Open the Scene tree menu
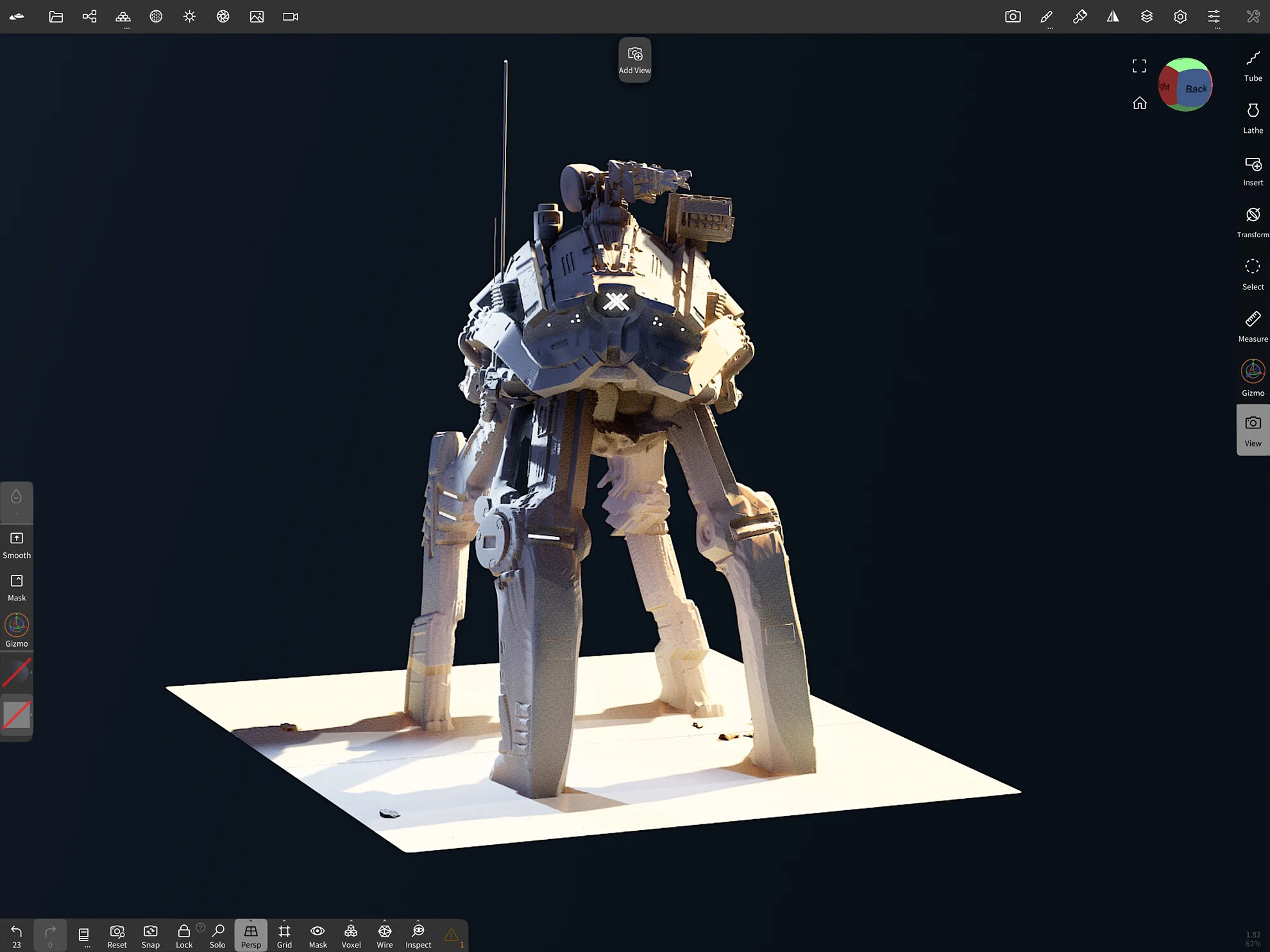Viewport: 1270px width, 952px height. coord(89,17)
